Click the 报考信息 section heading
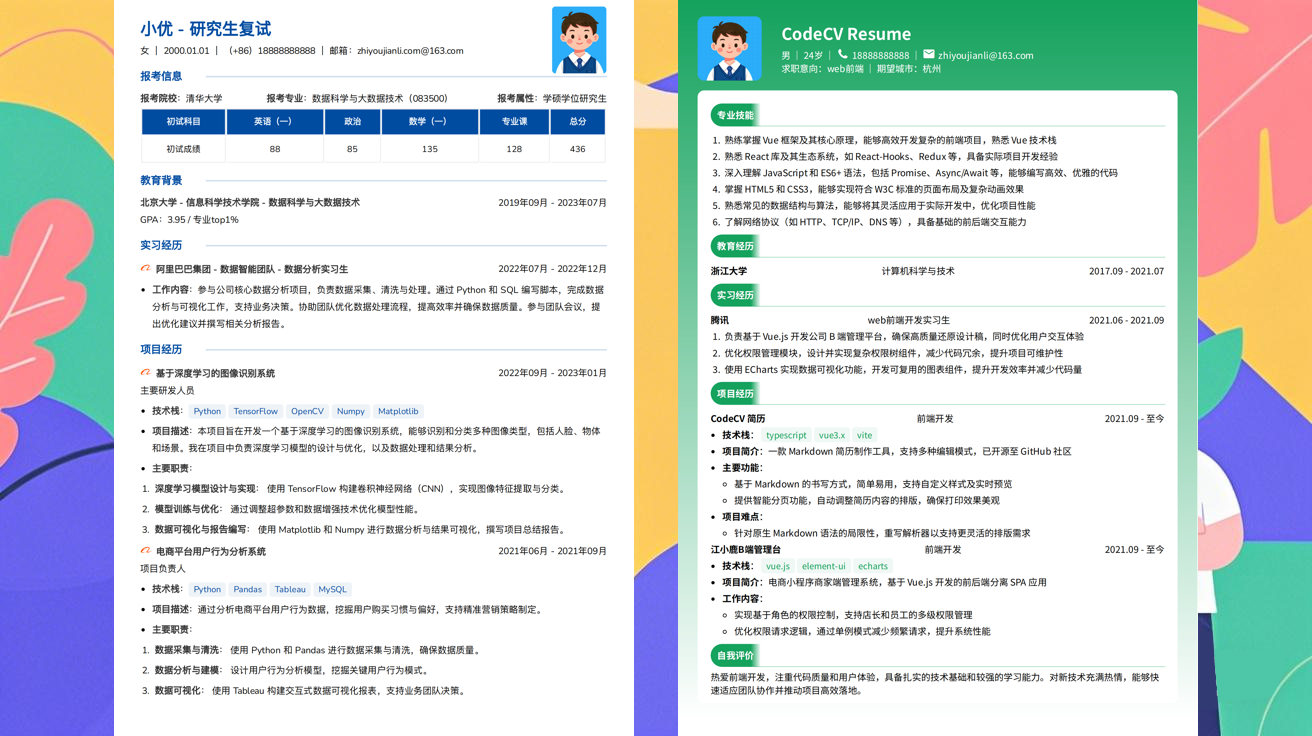The image size is (1312, 736). [161, 76]
